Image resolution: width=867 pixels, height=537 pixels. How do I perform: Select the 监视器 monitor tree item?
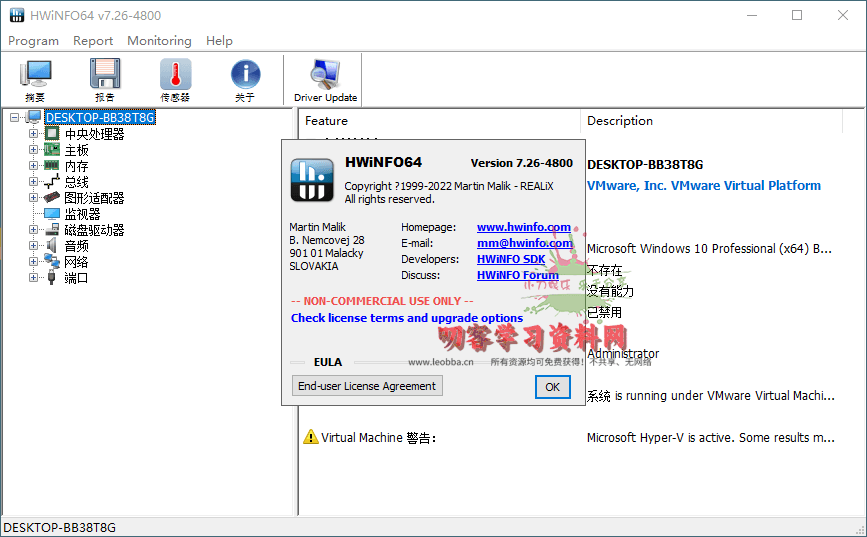(82, 214)
